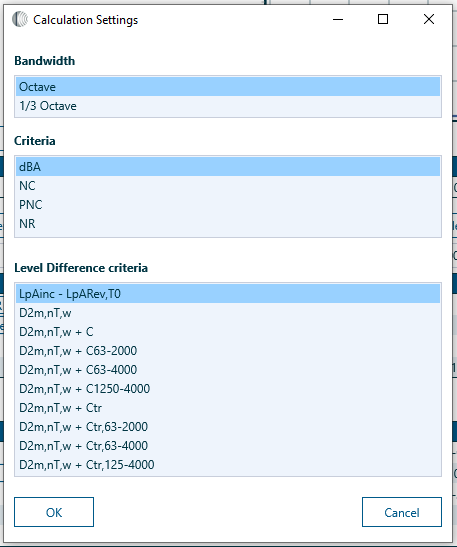Image resolution: width=457 pixels, height=547 pixels.
Task: Choose dBA criteria
Action: pyautogui.click(x=228, y=167)
